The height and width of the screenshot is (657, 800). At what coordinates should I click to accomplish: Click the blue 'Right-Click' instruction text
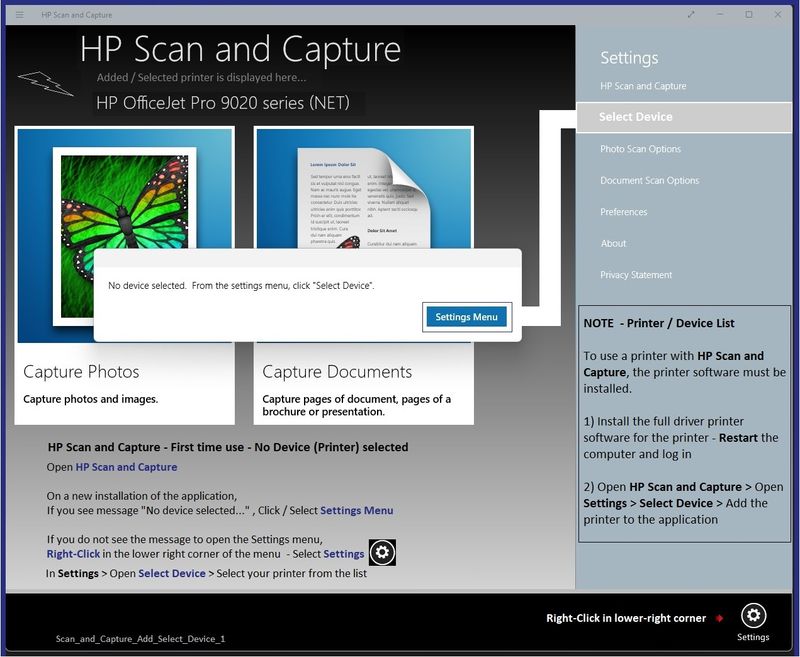click(x=73, y=554)
